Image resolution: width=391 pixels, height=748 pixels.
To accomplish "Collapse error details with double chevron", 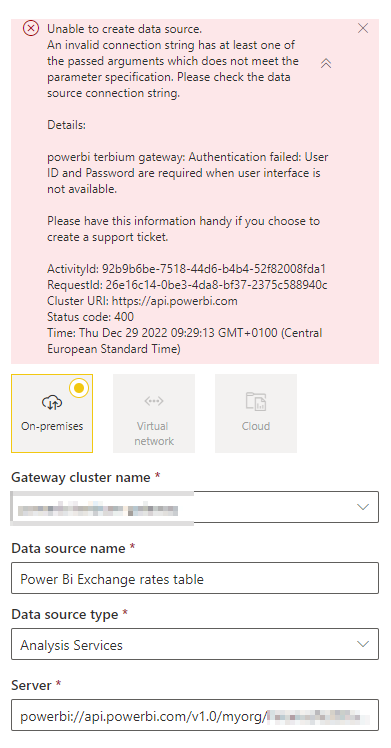I will click(326, 63).
